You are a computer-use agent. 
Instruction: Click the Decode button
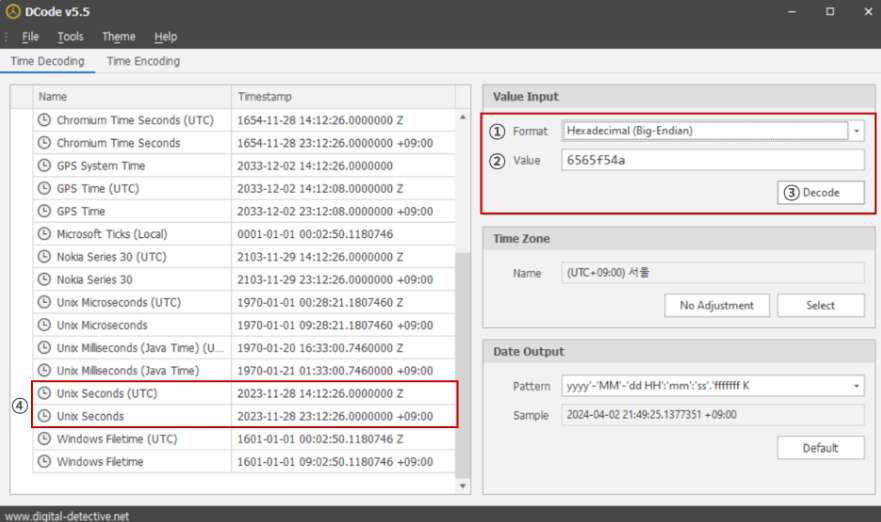[821, 193]
